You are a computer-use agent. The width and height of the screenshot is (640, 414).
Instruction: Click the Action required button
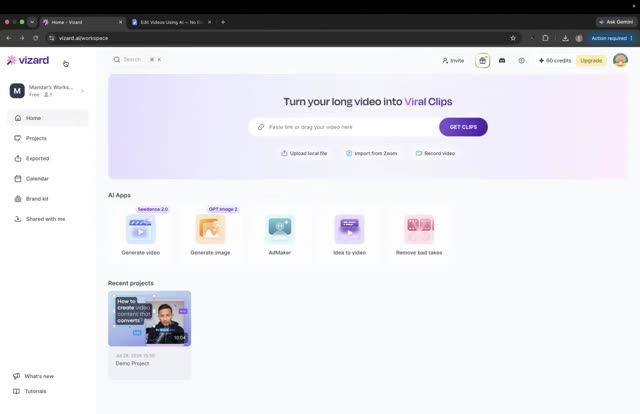[611, 38]
